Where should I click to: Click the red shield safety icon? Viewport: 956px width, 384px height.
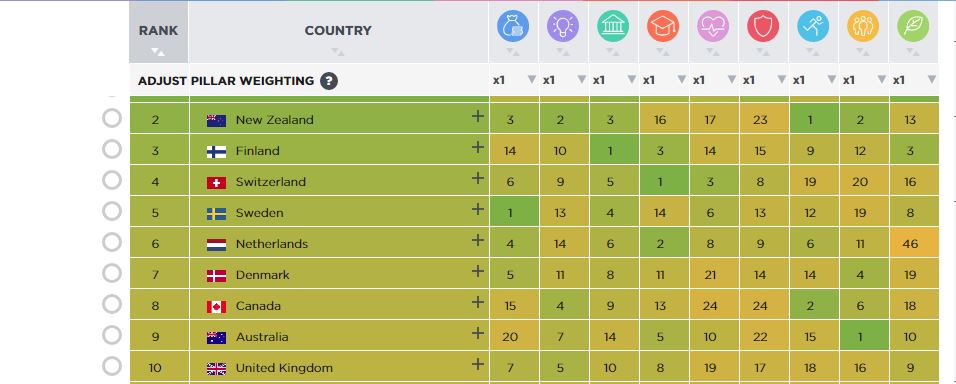point(763,26)
